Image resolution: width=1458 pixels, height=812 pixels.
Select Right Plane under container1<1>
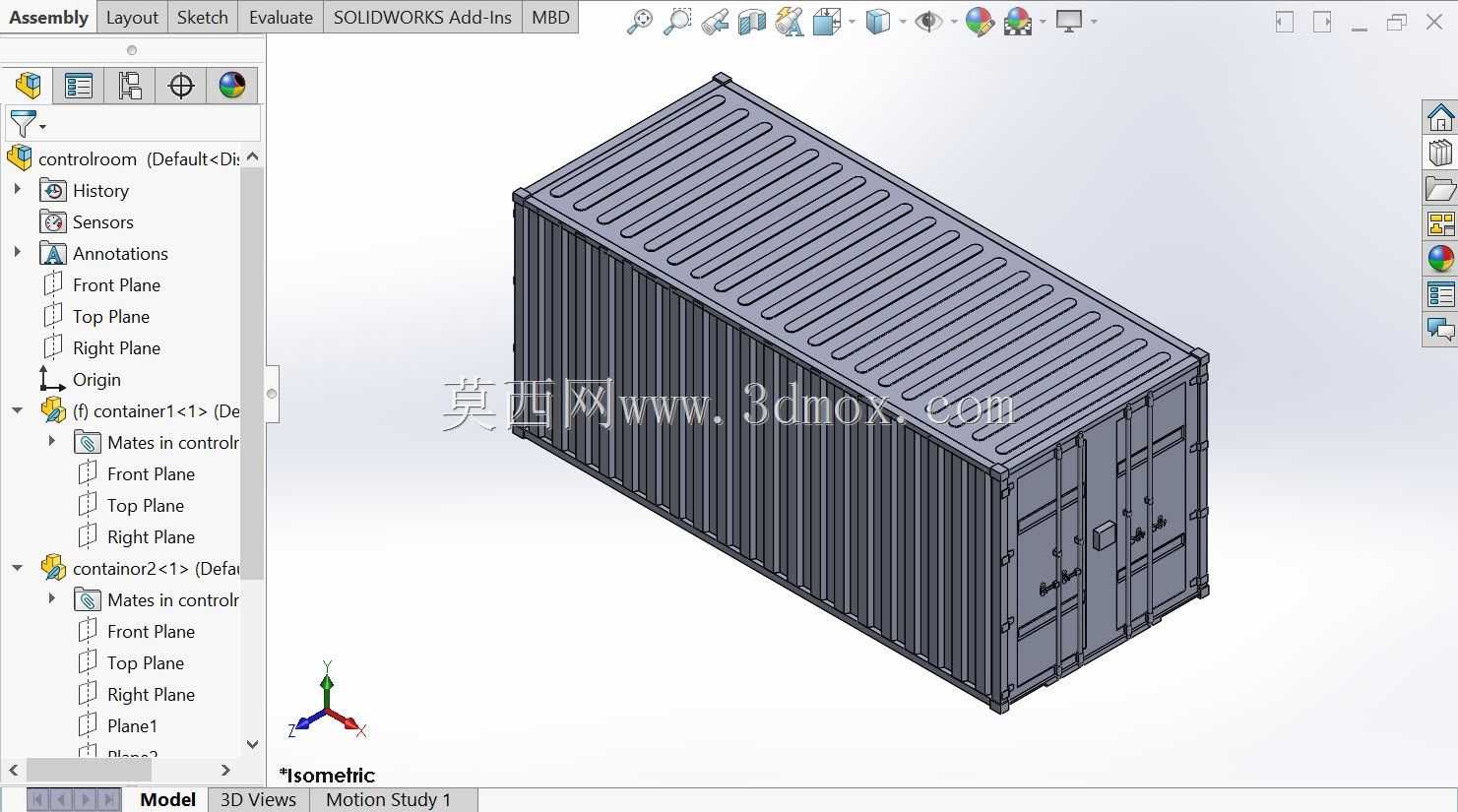point(136,536)
